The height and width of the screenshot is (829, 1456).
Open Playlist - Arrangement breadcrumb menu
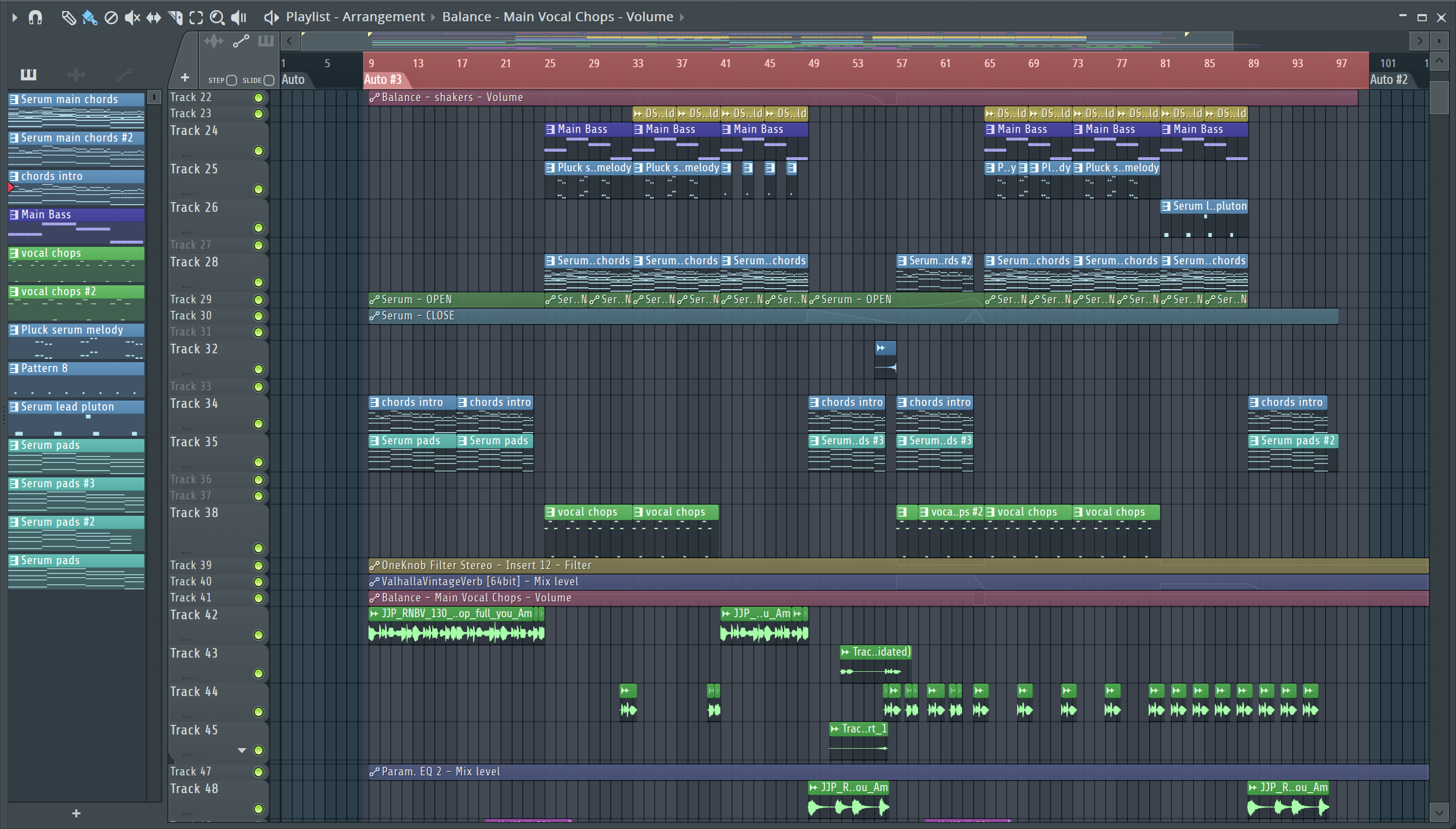click(355, 17)
